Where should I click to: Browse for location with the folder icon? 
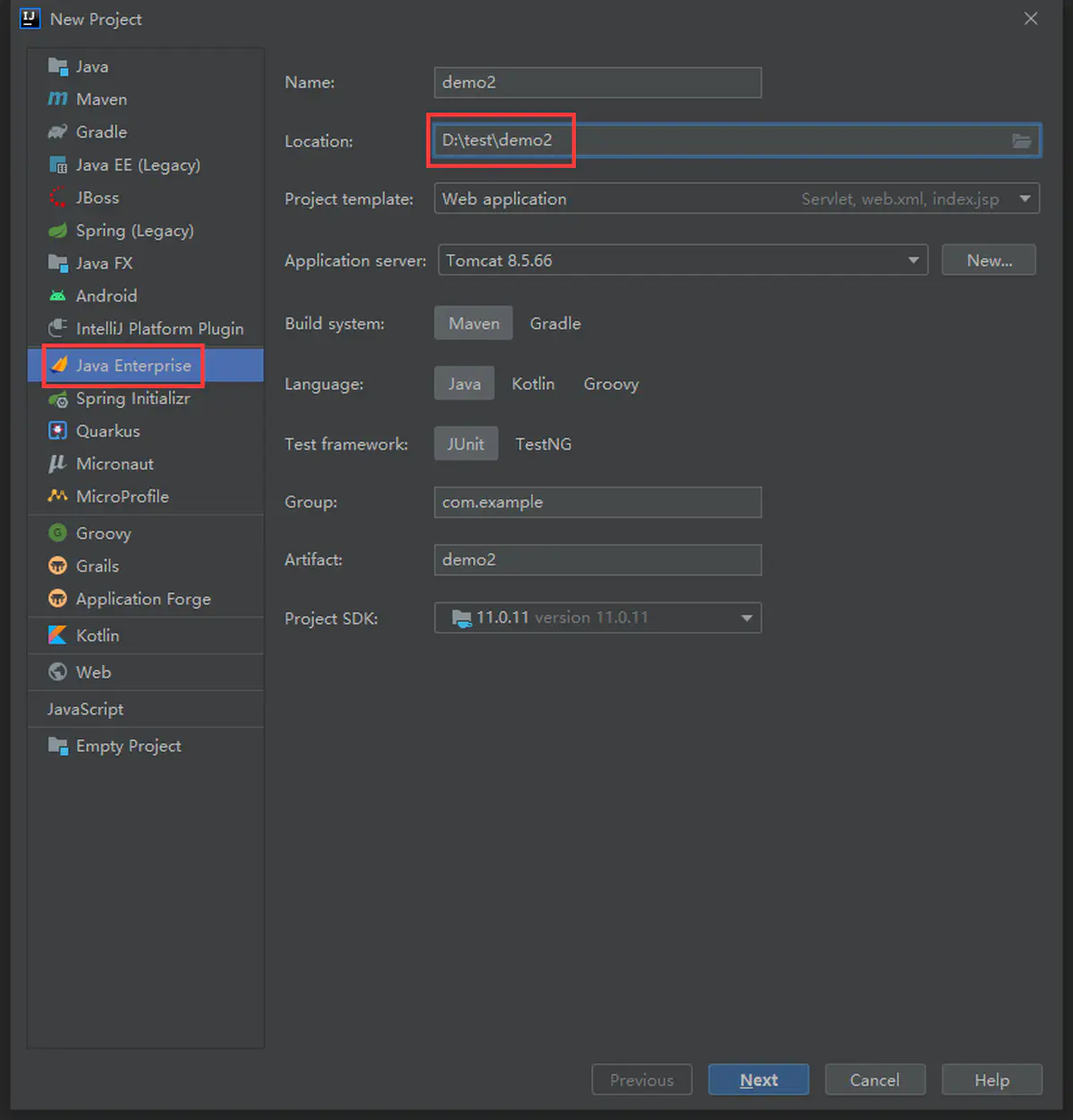(x=1021, y=140)
